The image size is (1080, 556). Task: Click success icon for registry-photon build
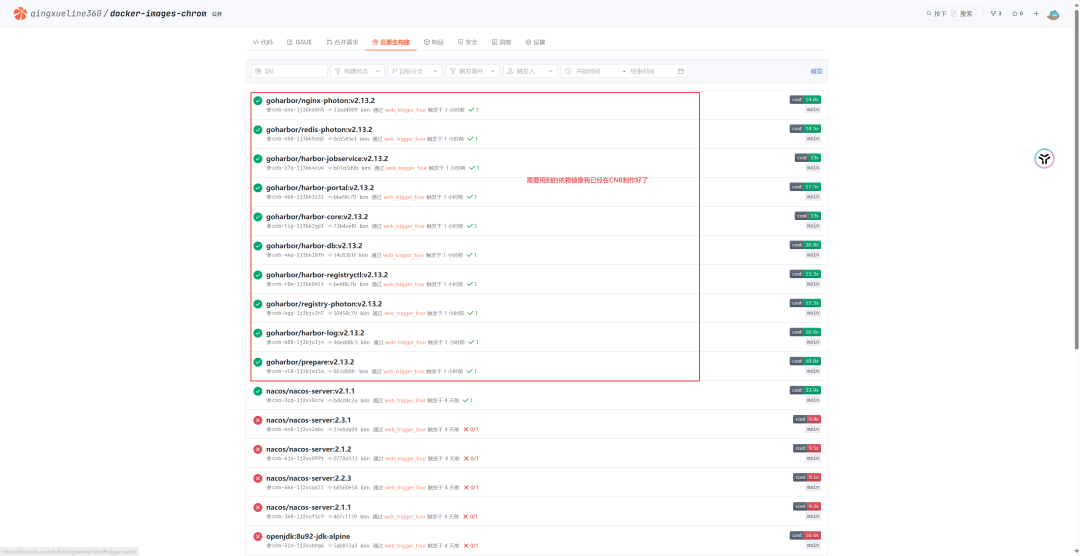tap(258, 304)
